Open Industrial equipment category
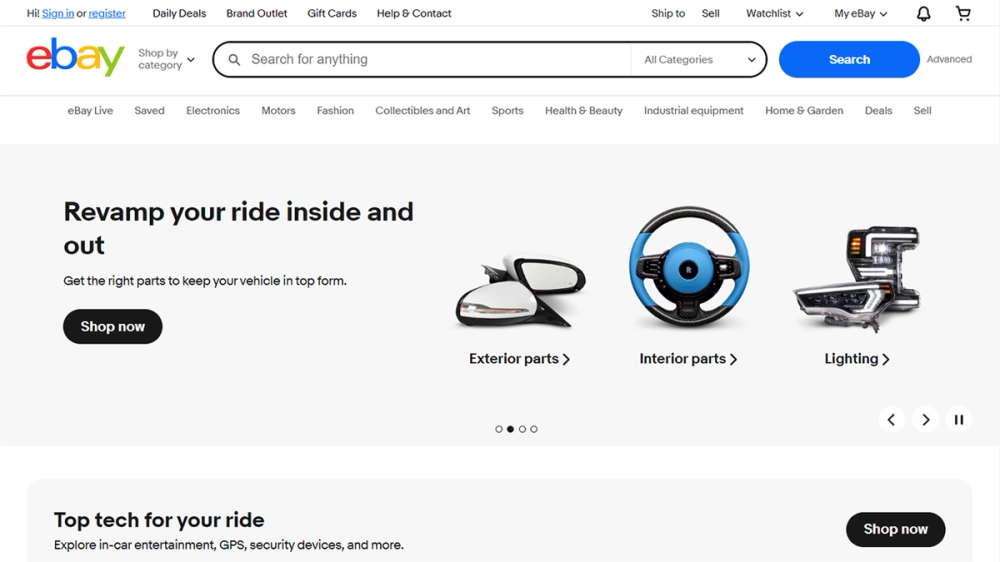Image resolution: width=1000 pixels, height=562 pixels. click(x=693, y=110)
